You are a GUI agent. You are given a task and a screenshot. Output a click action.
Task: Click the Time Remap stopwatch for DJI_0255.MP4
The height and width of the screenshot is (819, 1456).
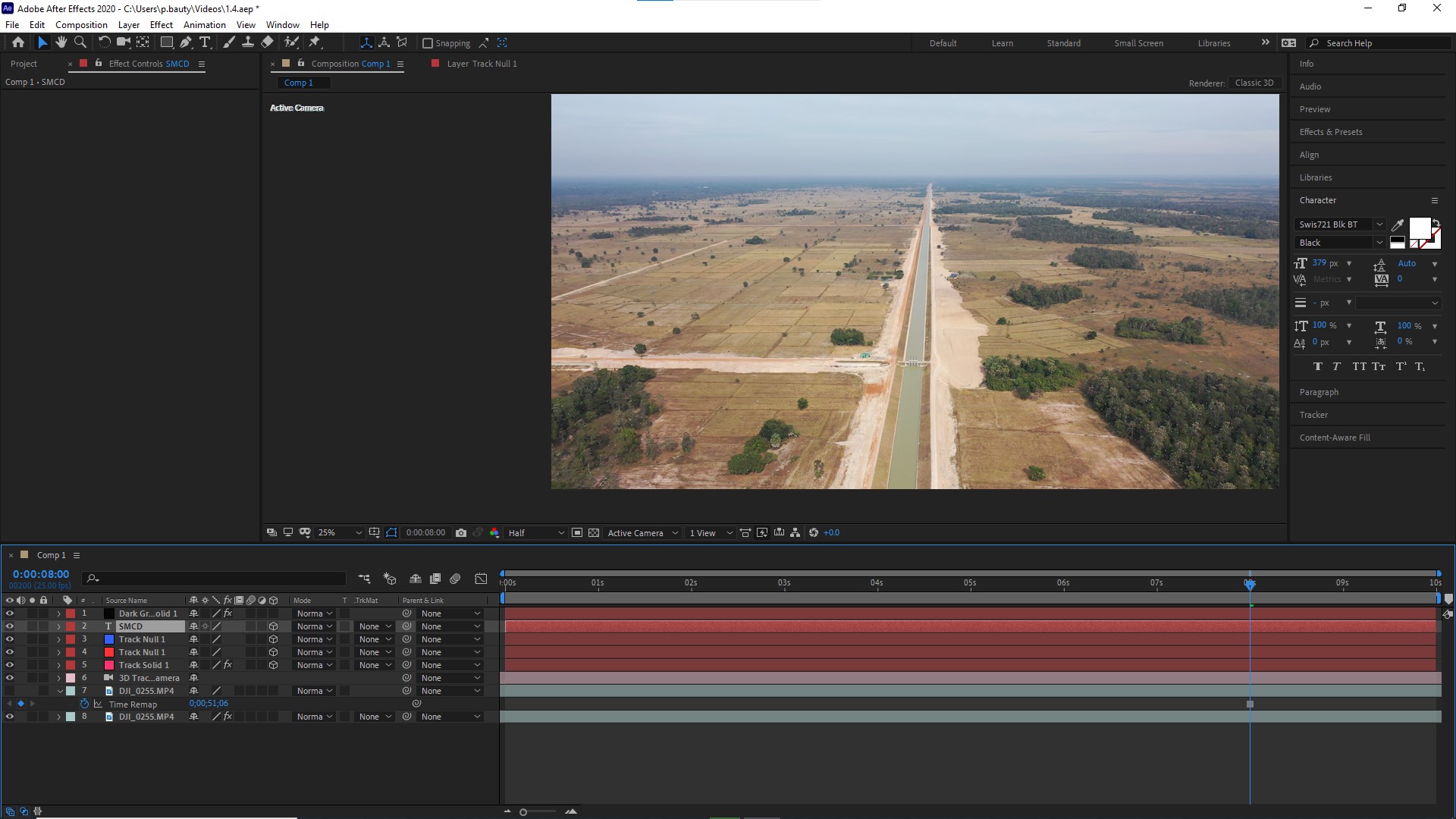pos(85,704)
